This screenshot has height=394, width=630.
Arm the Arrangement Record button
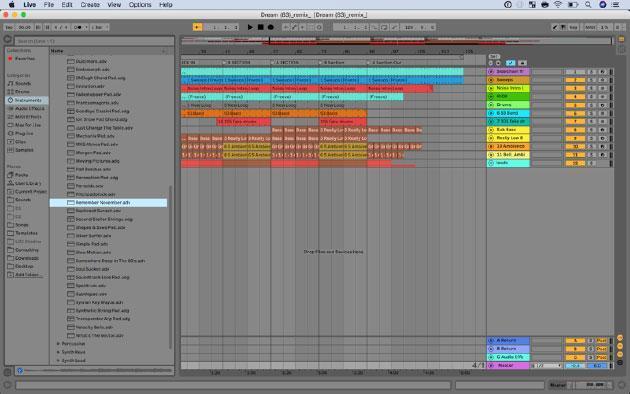click(271, 27)
